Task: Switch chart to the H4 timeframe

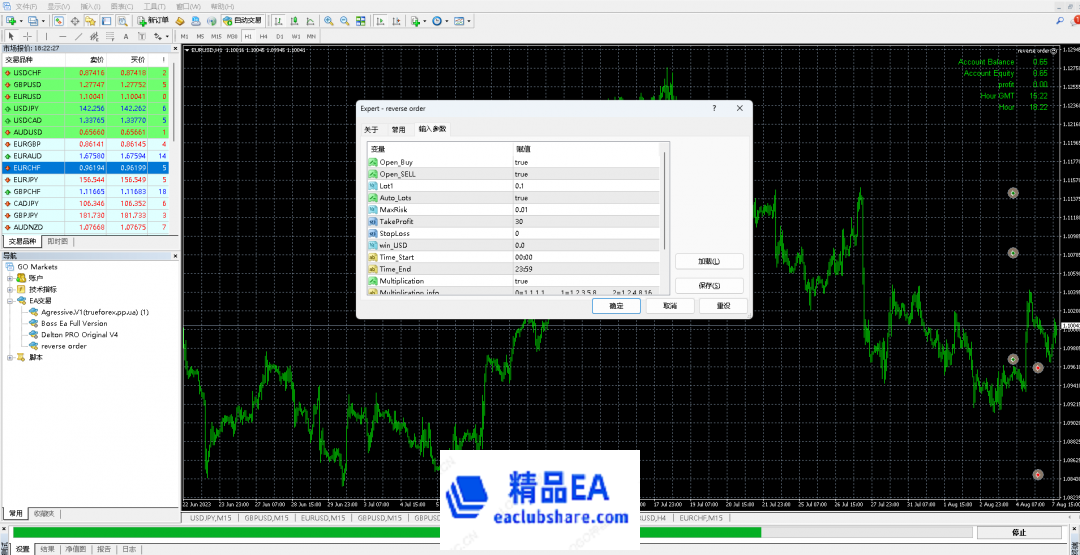Action: coord(264,36)
